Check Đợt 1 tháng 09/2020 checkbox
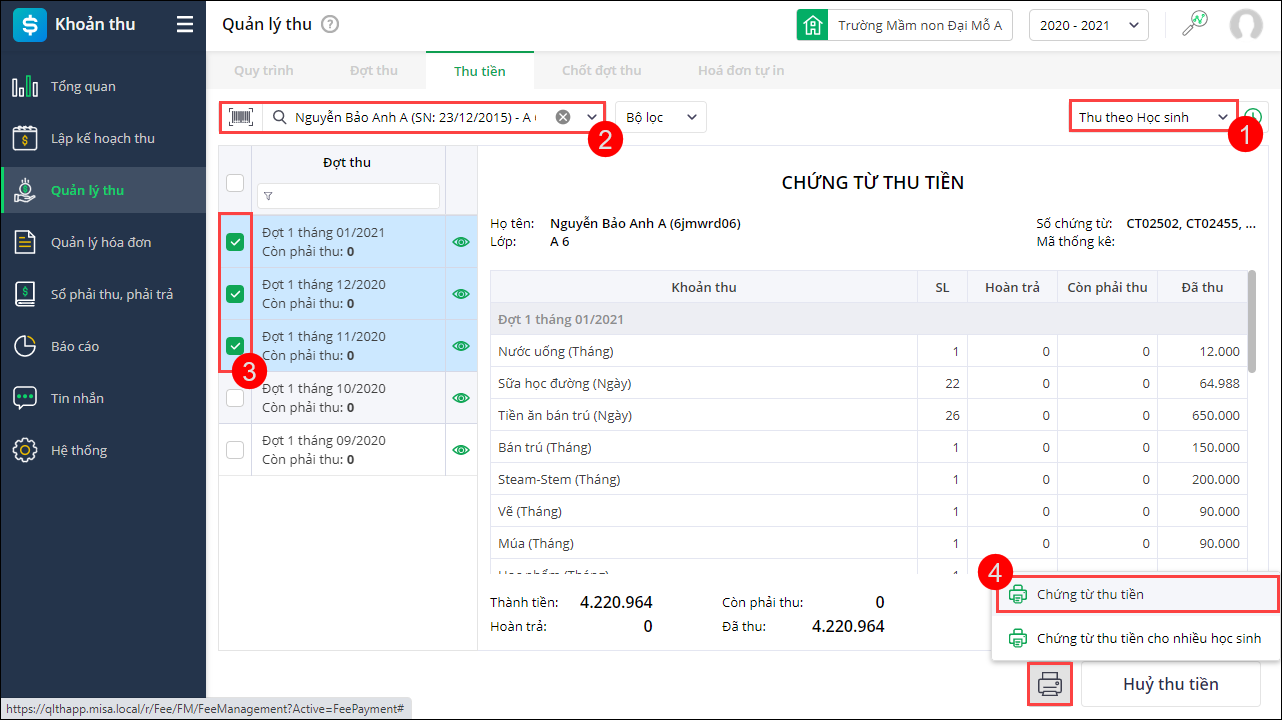Screen dimensions: 1282x720 coord(235,449)
